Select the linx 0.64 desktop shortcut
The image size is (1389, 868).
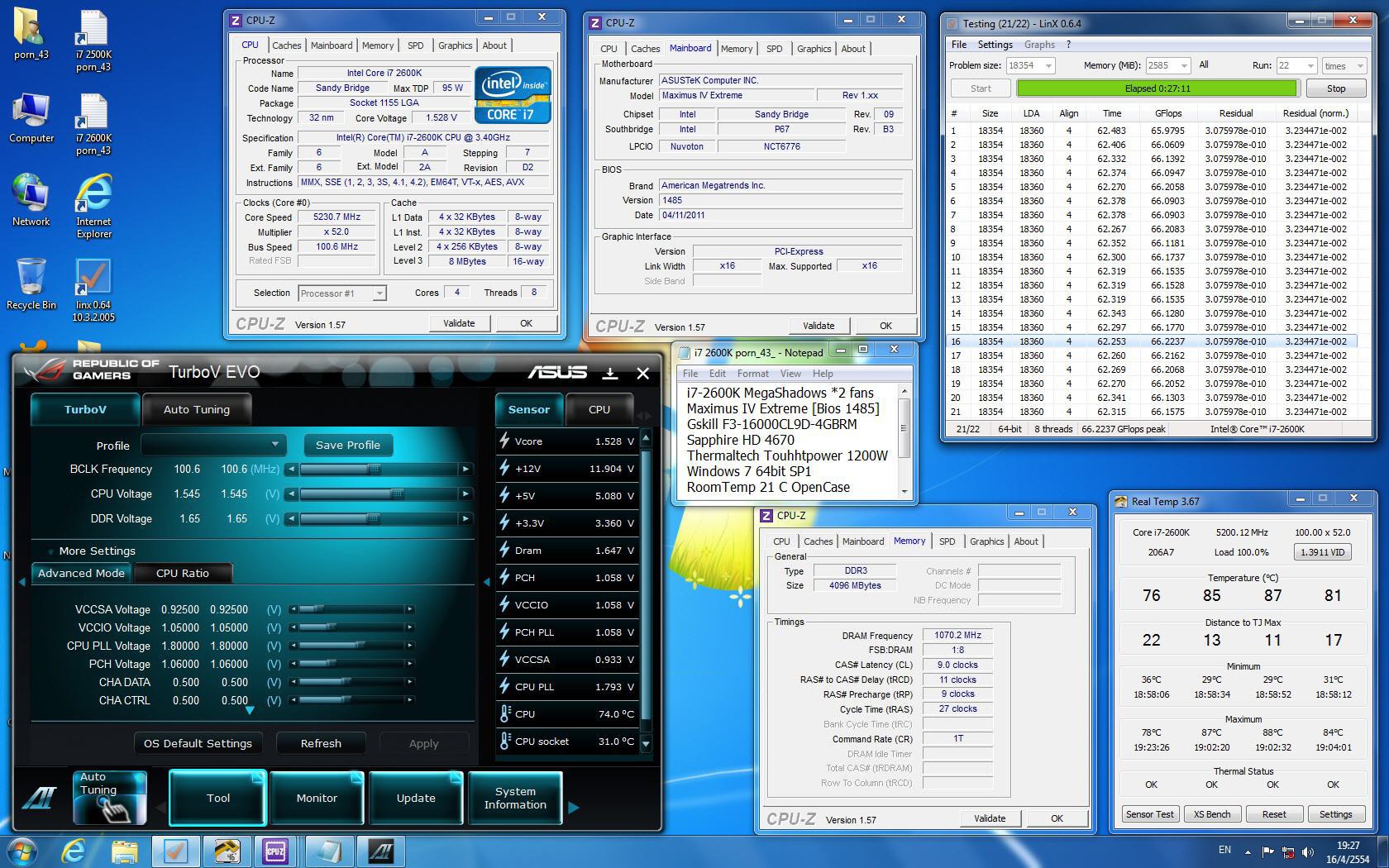[x=93, y=291]
